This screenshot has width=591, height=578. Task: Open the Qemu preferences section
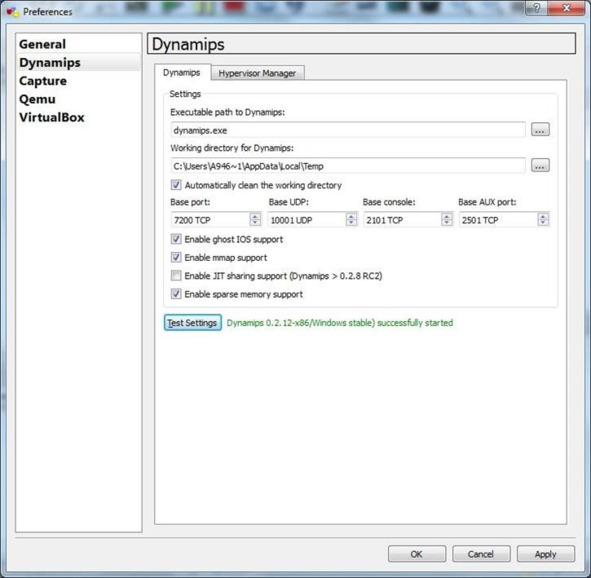tap(37, 99)
